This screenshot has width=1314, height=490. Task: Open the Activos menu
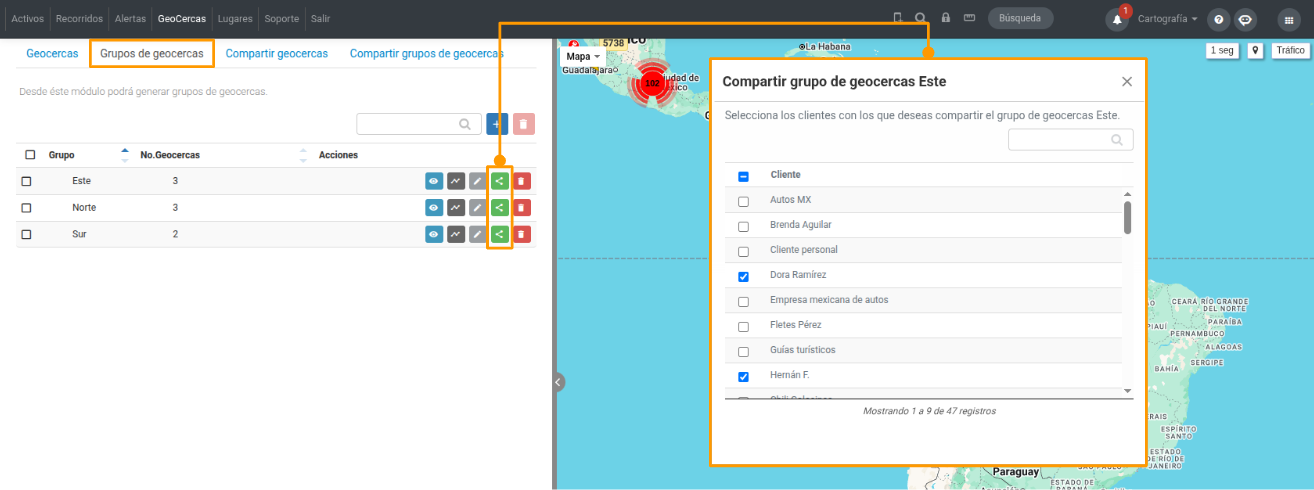28,19
